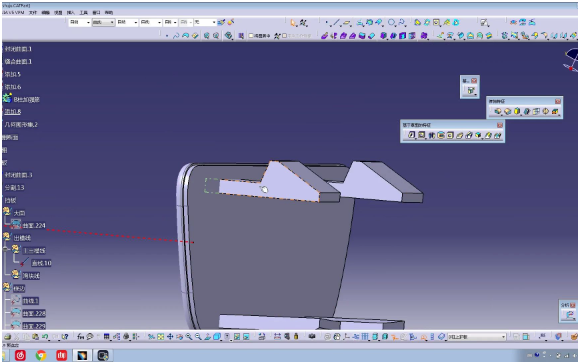Toggle the checkbox next to the sketch tools icon
581x364 pixels.
(x=285, y=36)
